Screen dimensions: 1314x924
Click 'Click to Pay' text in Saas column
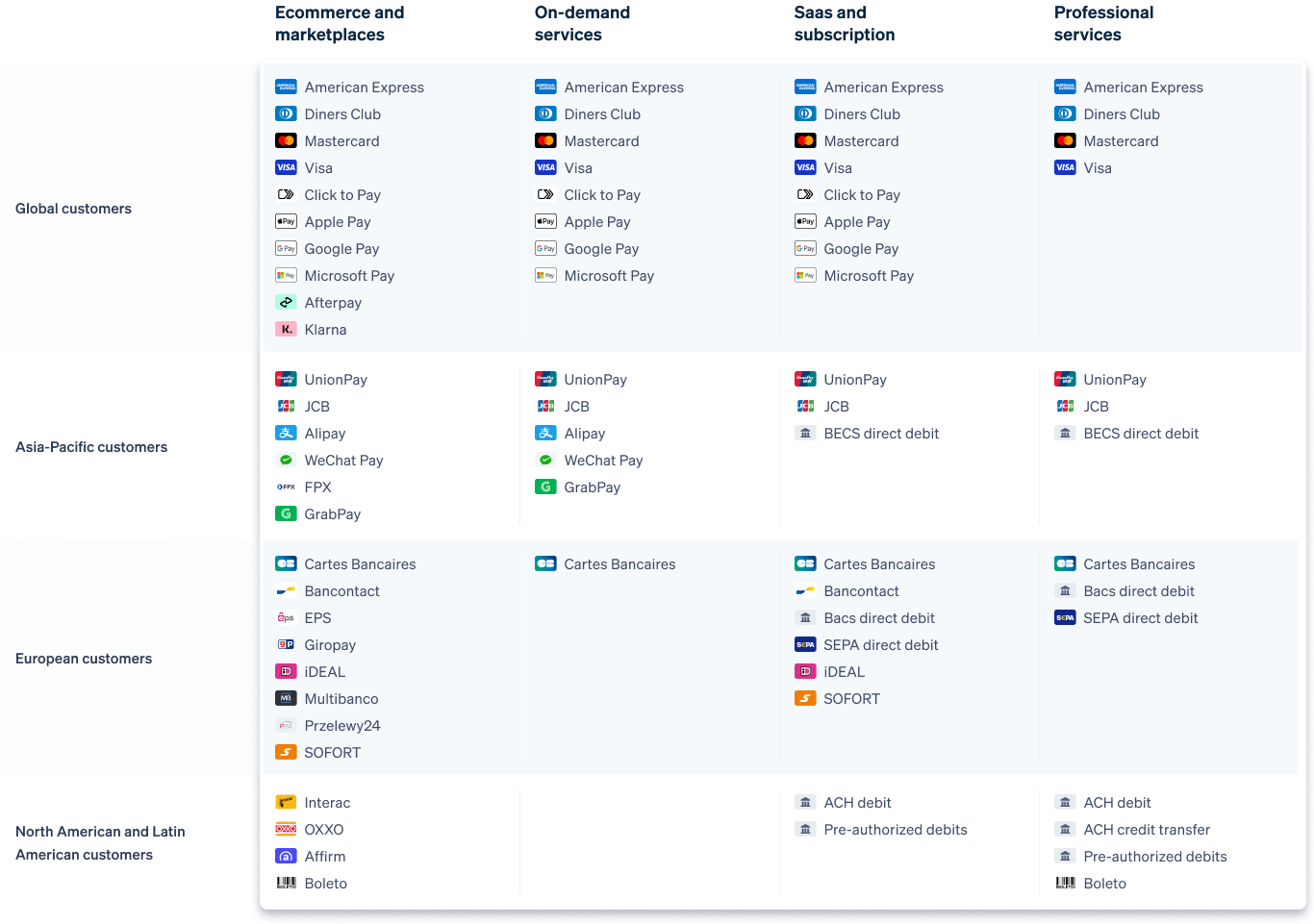(x=862, y=195)
